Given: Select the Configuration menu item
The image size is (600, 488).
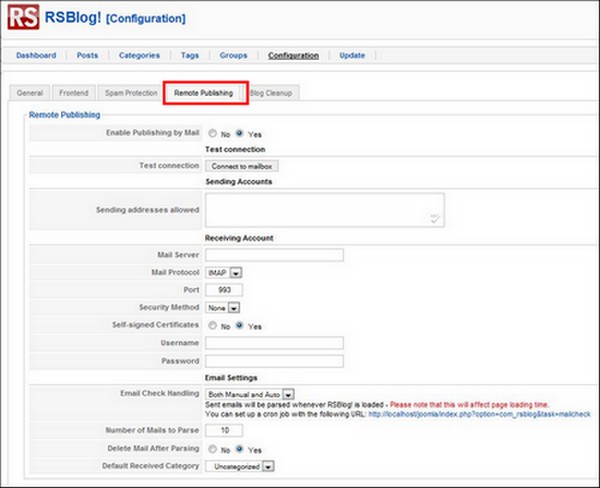Looking at the screenshot, I should click(x=293, y=55).
